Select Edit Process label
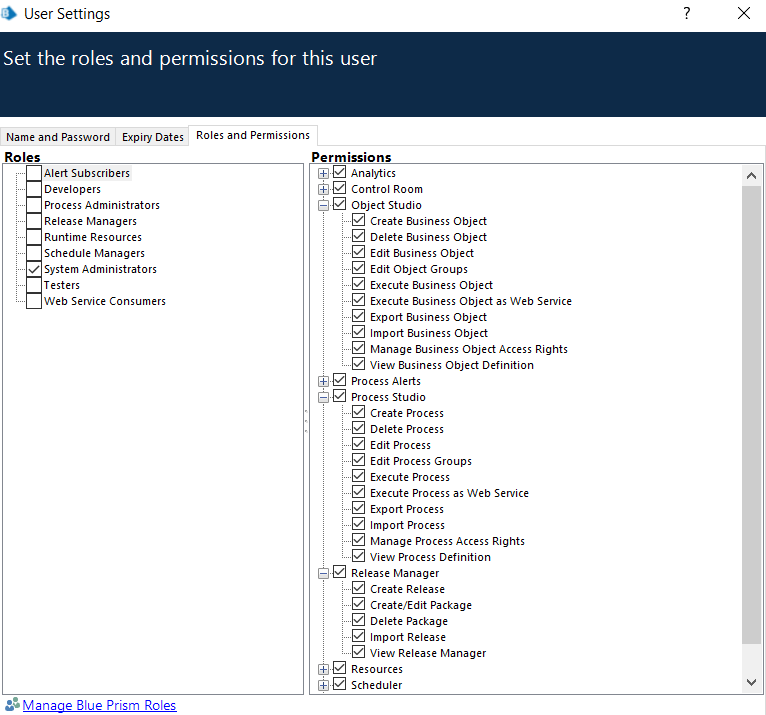The height and width of the screenshot is (715, 766). point(400,445)
